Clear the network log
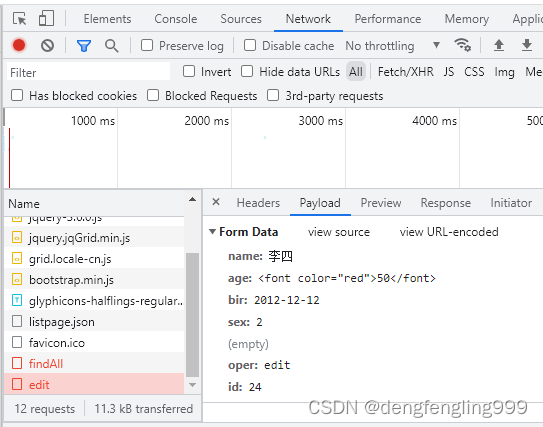The width and height of the screenshot is (543, 427). click(47, 45)
